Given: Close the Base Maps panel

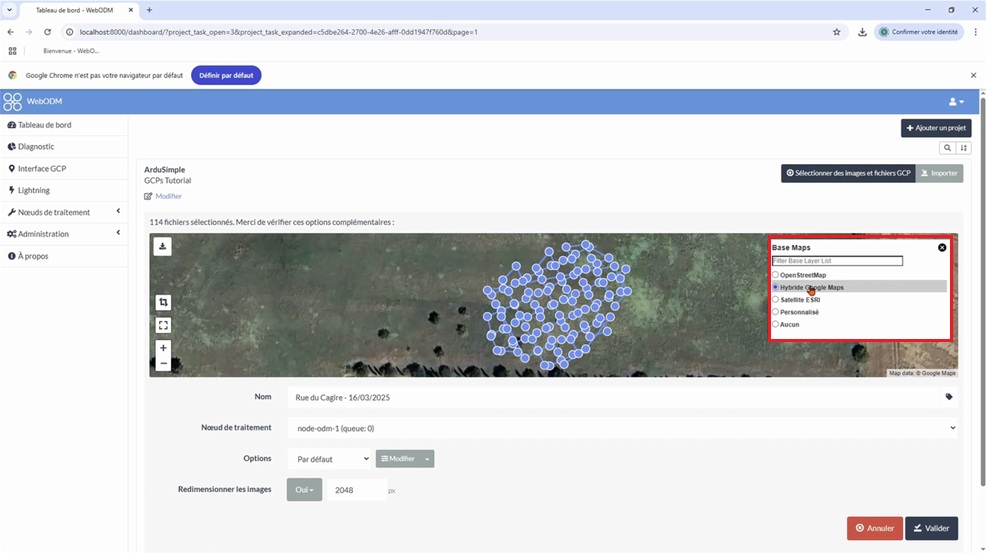Looking at the screenshot, I should [942, 247].
